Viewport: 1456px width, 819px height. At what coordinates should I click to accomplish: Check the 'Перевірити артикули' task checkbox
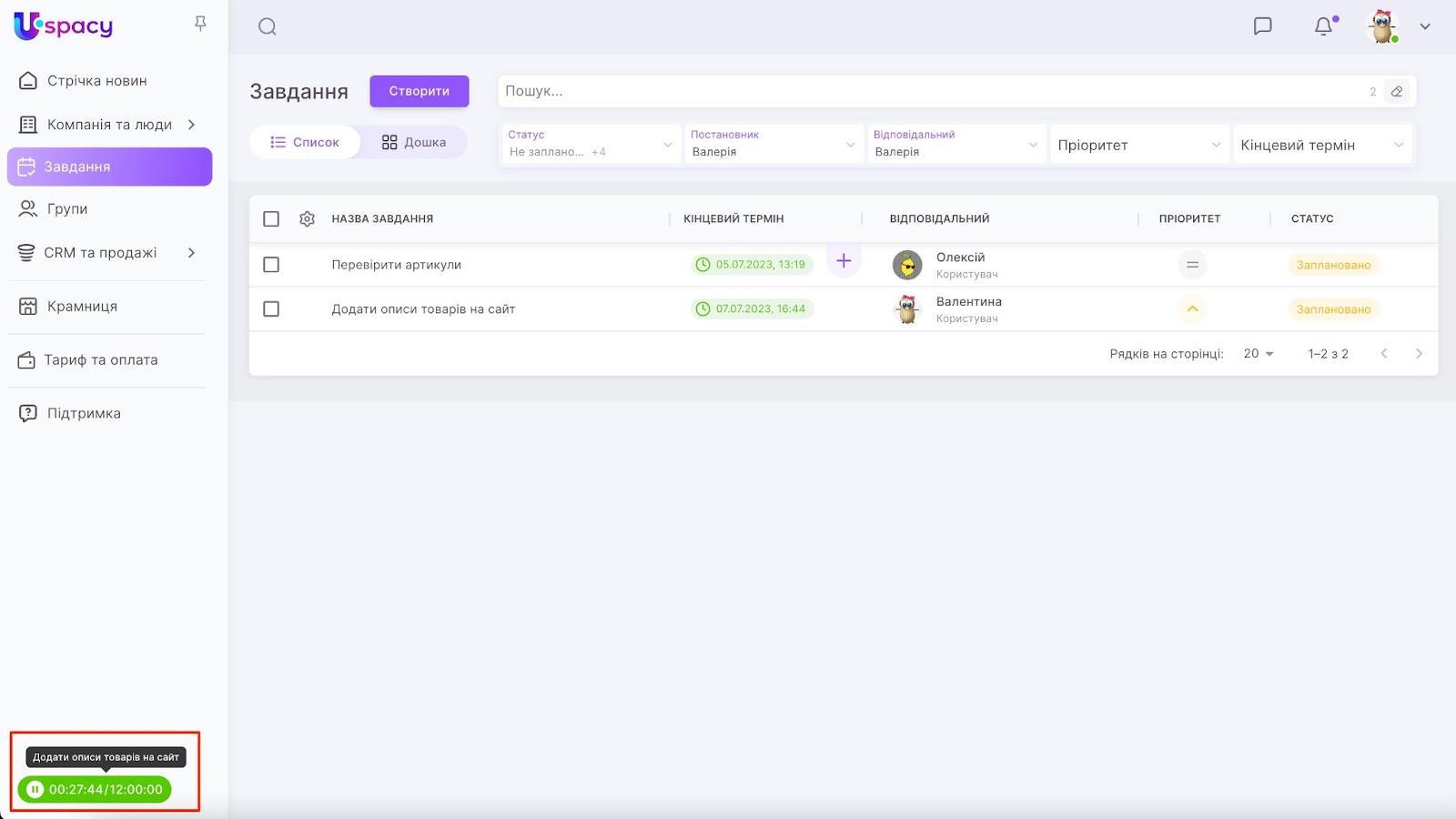[271, 265]
